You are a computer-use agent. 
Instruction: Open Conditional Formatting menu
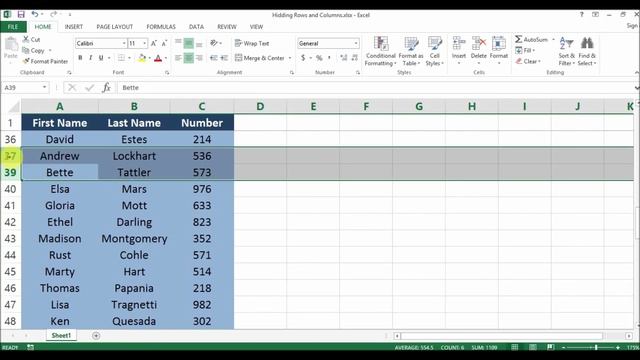point(380,51)
